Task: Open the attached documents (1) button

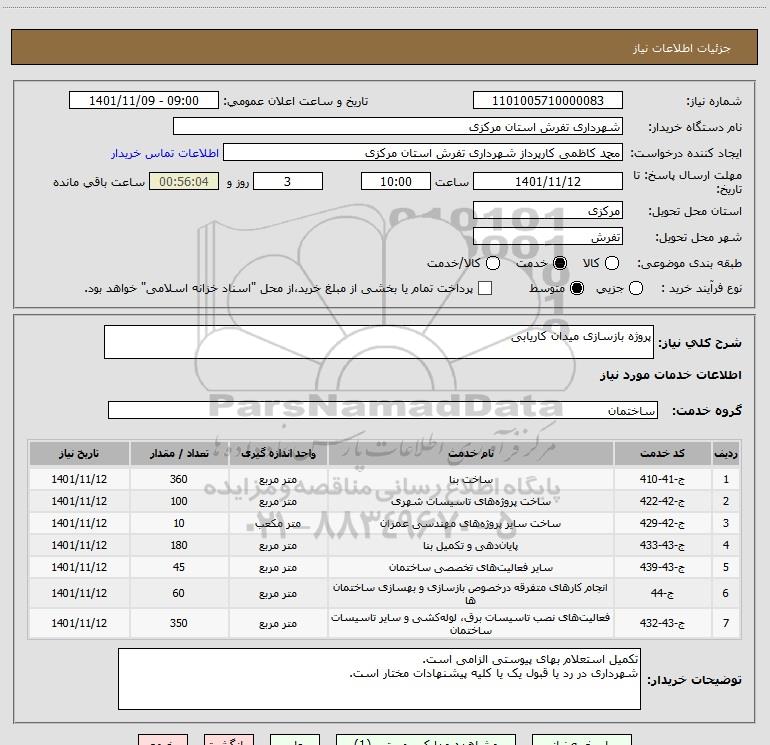Action: click(426, 740)
